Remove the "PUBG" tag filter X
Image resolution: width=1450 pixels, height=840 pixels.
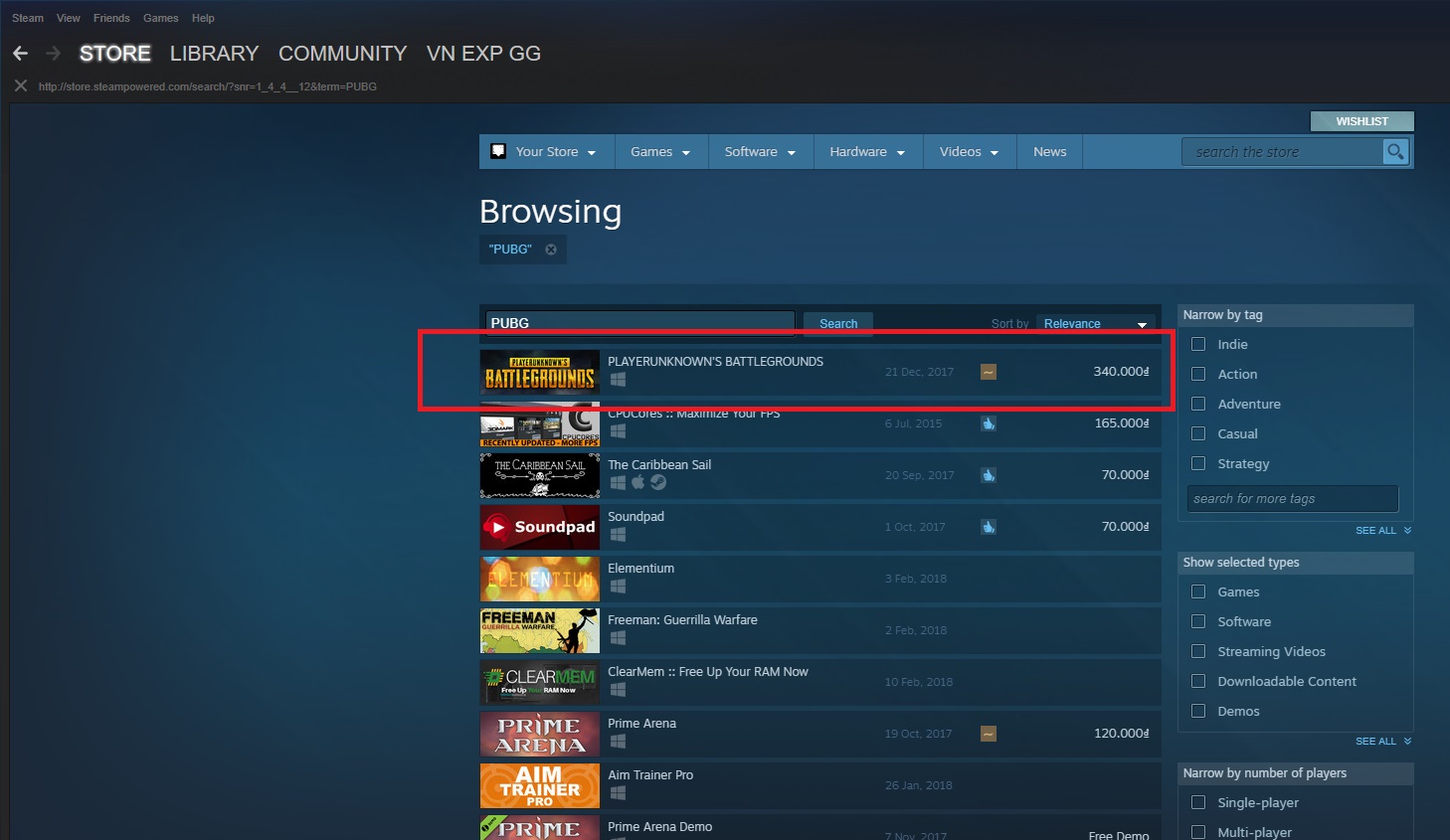tap(551, 250)
